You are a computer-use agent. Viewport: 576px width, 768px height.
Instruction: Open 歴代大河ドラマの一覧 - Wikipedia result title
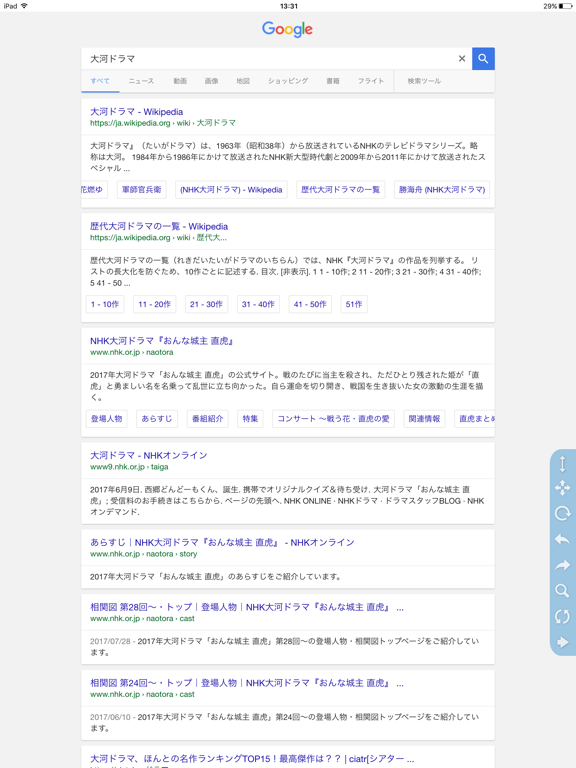tap(159, 226)
